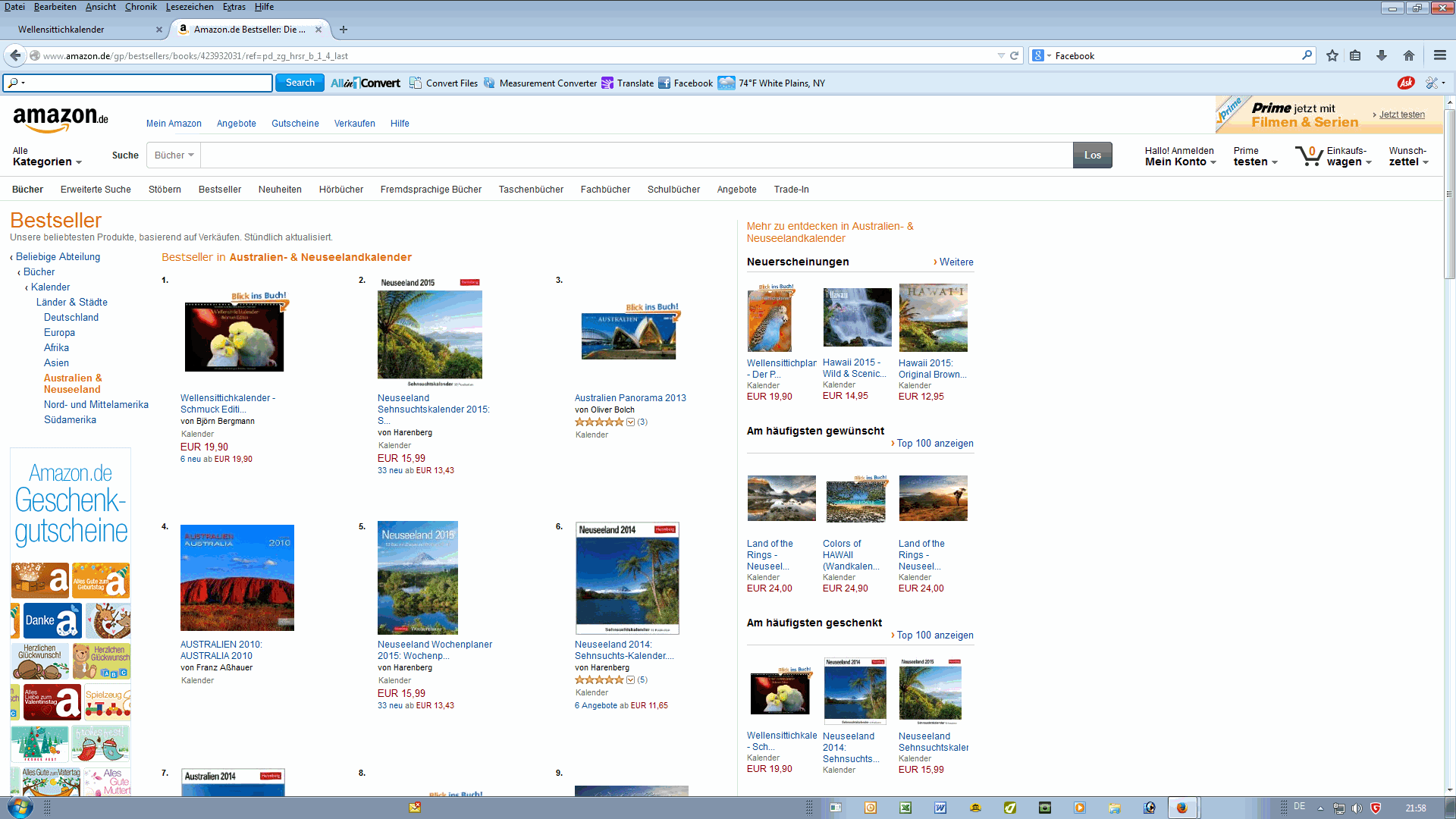Open the URL bar history dropdown arrow
The image size is (1456, 819).
coord(1001,55)
